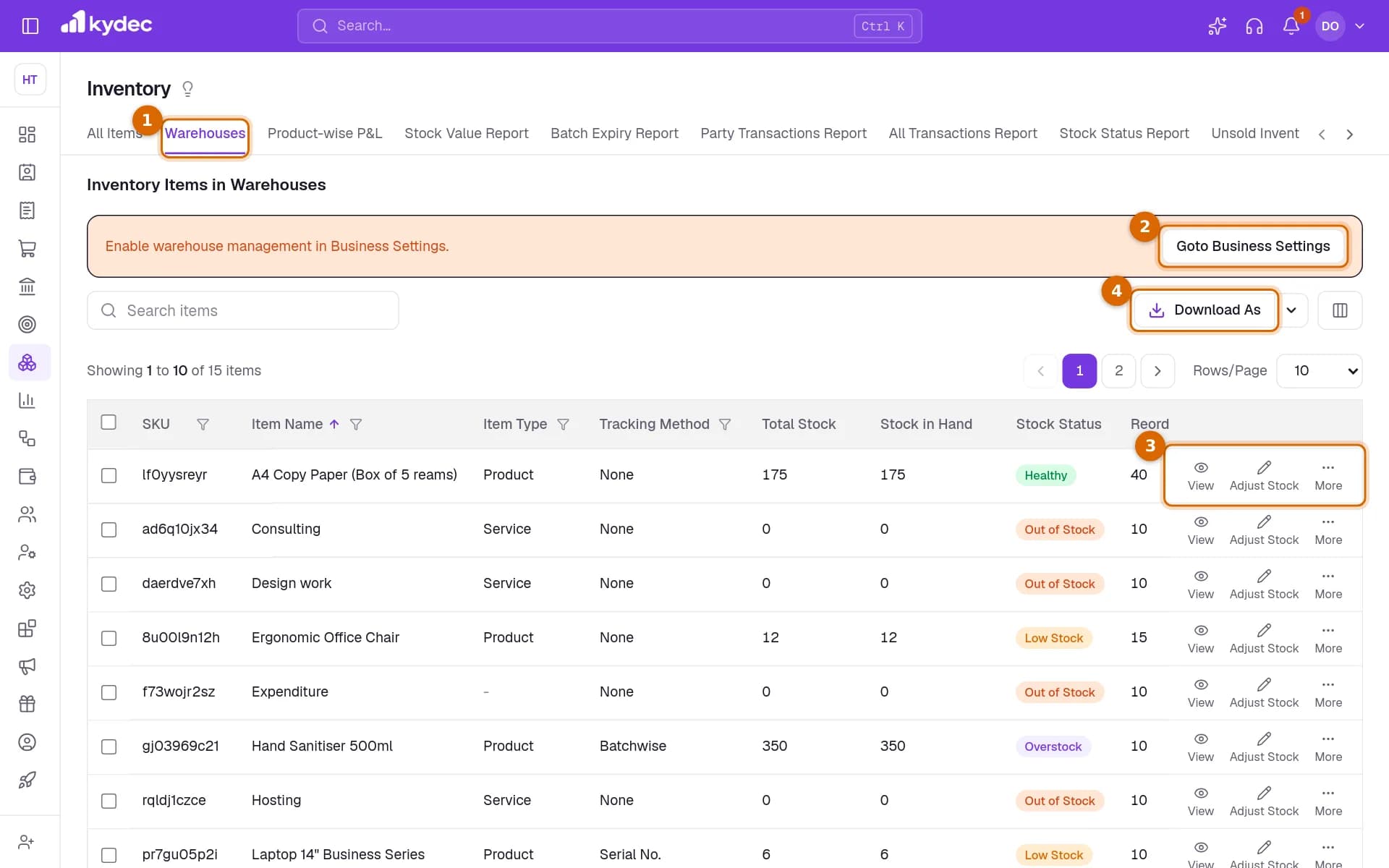This screenshot has height=868, width=1389.
Task: Click the column layout icon button
Action: (1340, 310)
